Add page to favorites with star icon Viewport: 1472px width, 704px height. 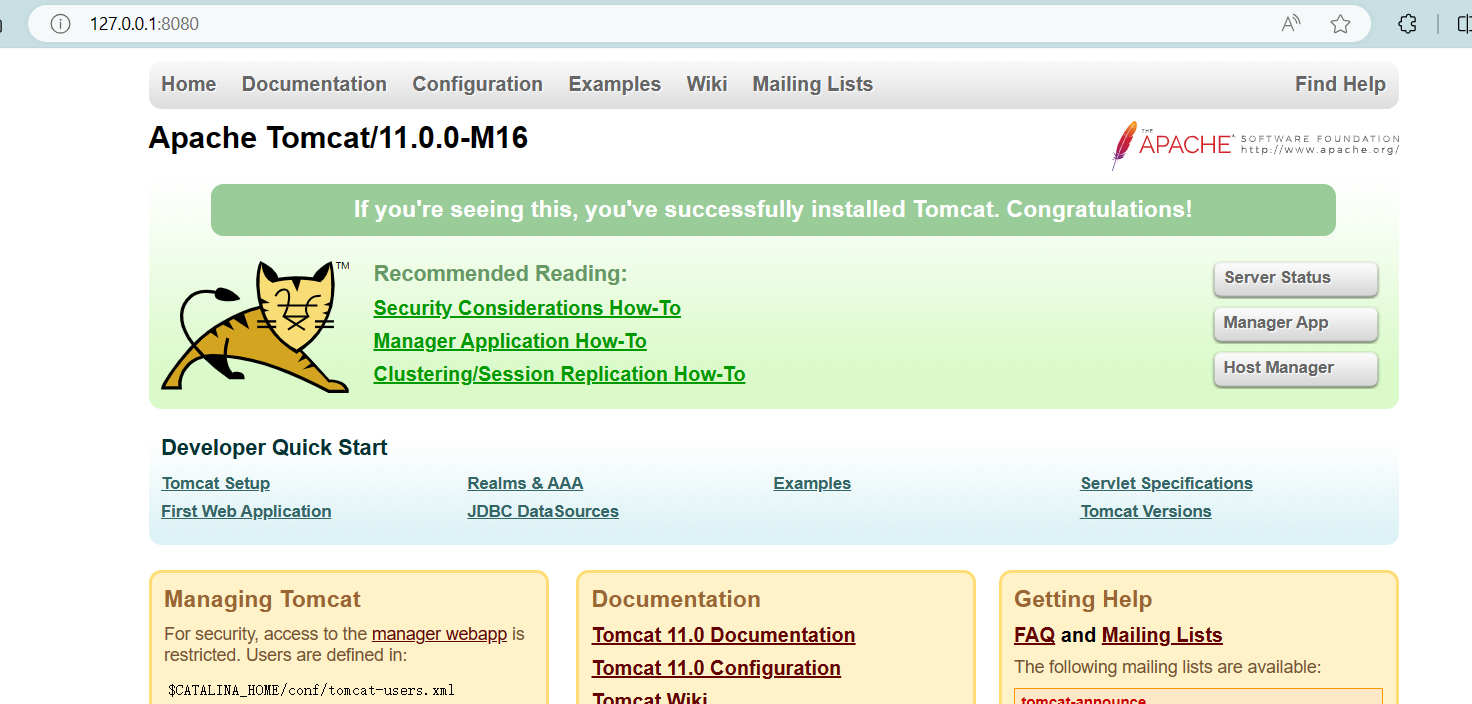click(1340, 24)
